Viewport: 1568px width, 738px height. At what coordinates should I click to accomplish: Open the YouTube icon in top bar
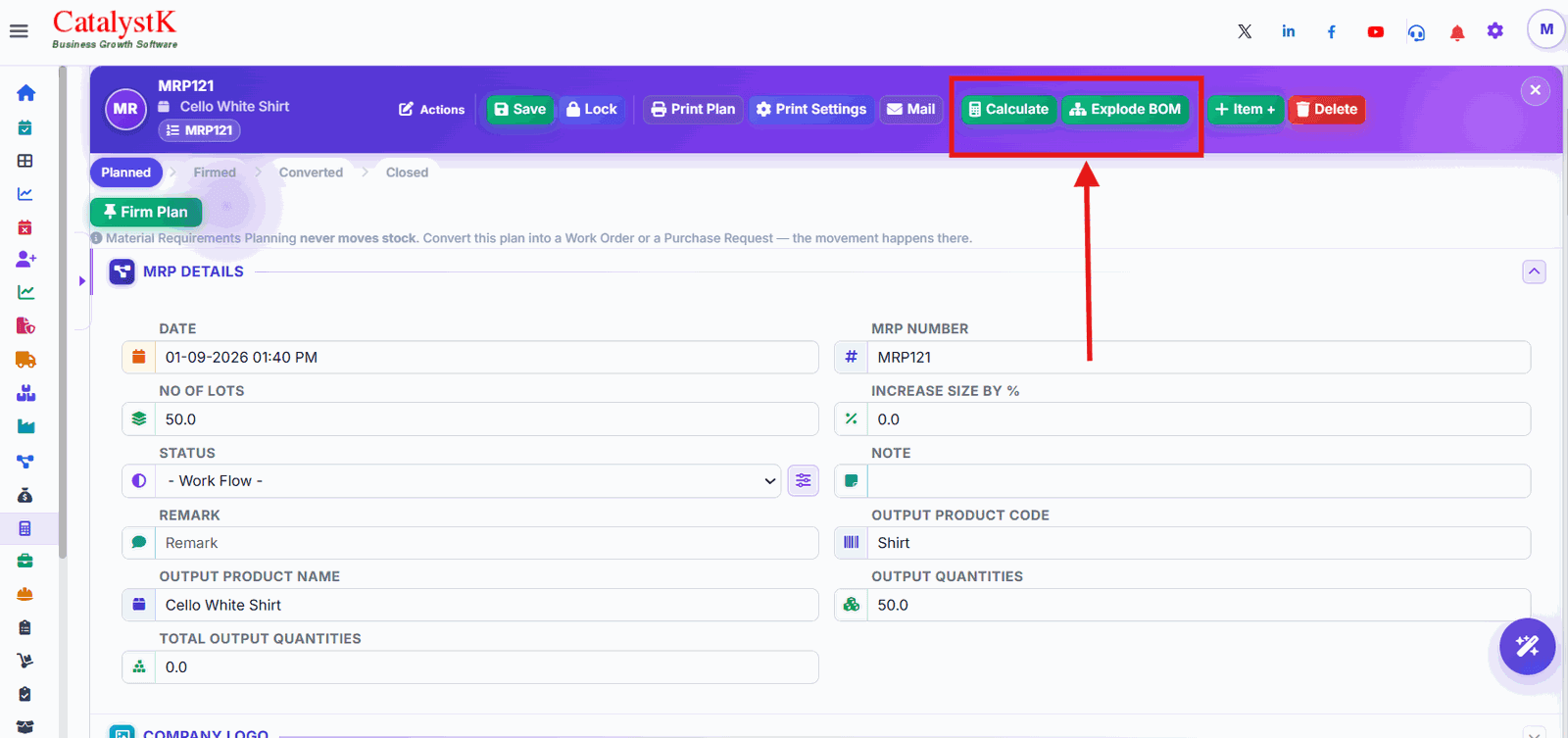pos(1376,31)
